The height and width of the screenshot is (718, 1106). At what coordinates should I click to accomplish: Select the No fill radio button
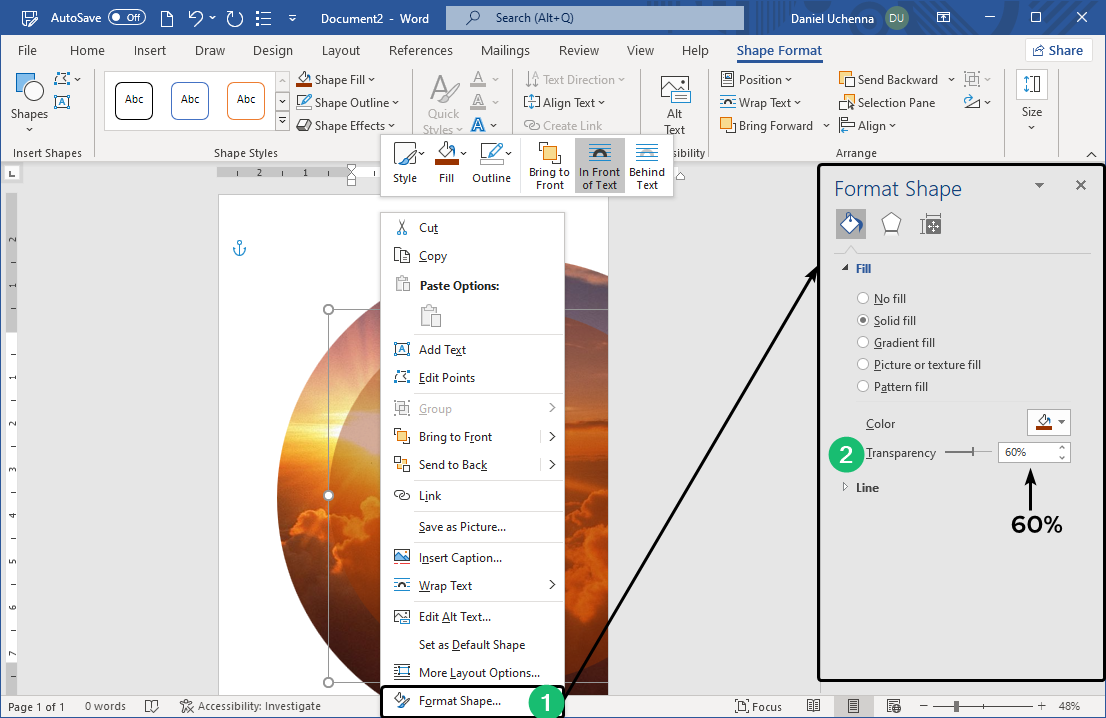point(863,299)
